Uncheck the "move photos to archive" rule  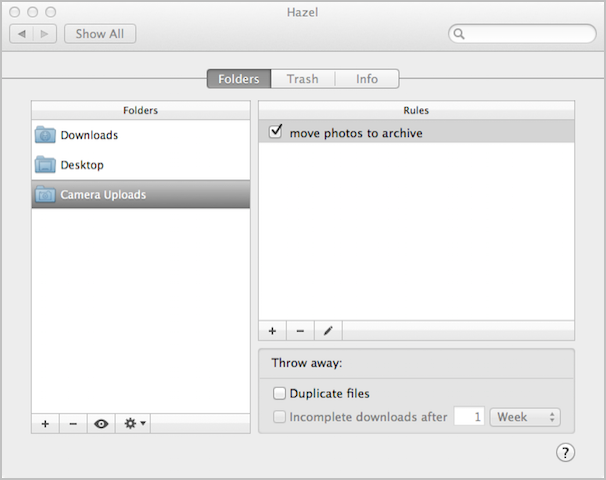(x=276, y=131)
